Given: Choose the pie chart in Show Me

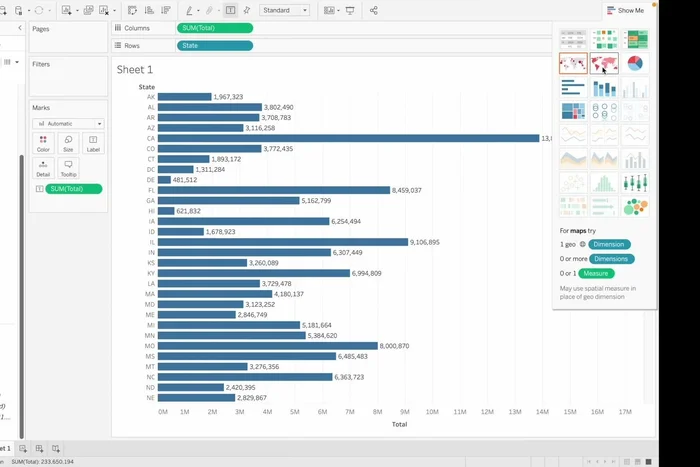Looking at the screenshot, I should point(634,64).
